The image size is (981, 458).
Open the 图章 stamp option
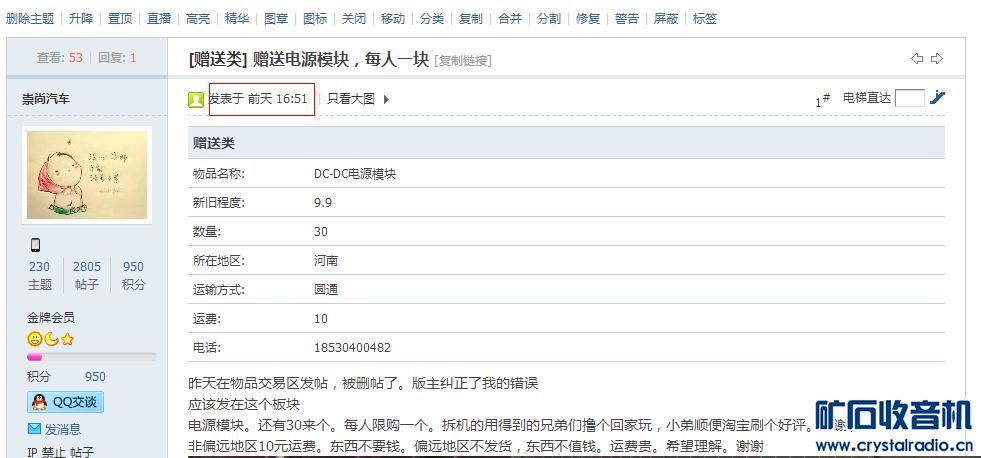[276, 19]
